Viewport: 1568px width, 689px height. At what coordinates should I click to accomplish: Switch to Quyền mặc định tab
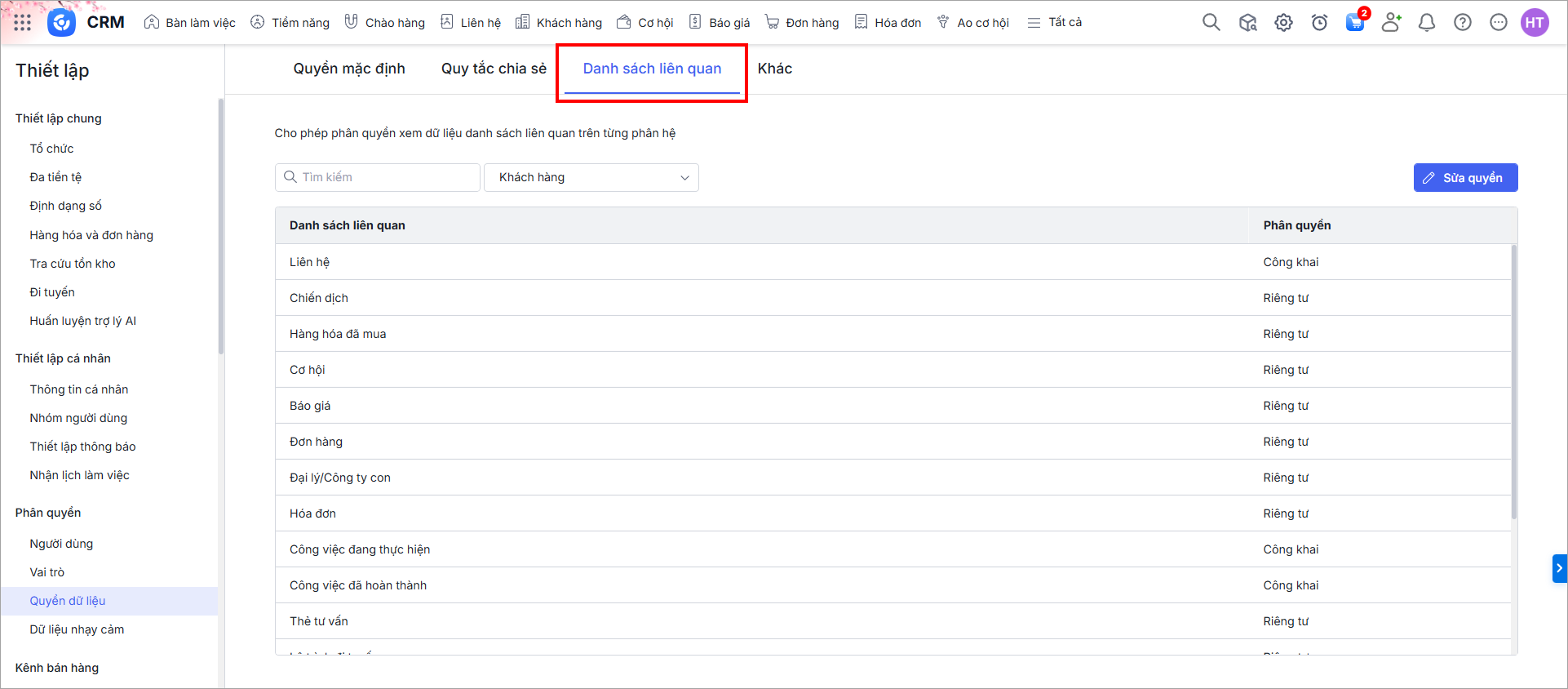pyautogui.click(x=349, y=69)
